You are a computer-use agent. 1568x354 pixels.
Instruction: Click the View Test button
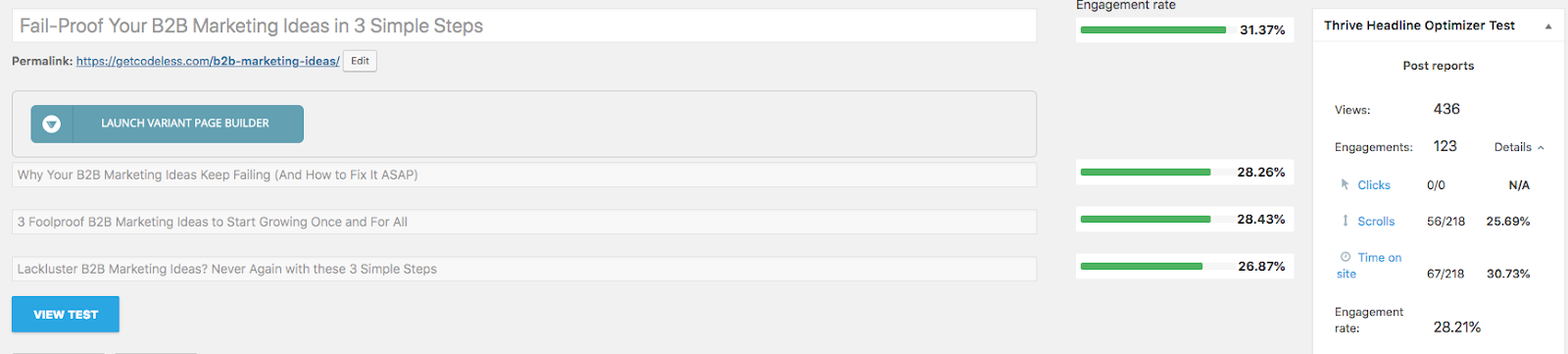[x=66, y=314]
